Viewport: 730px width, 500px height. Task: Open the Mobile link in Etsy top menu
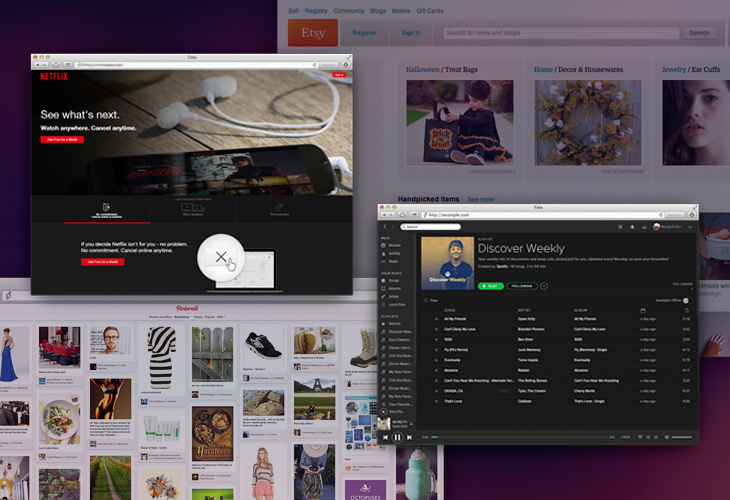[x=401, y=11]
